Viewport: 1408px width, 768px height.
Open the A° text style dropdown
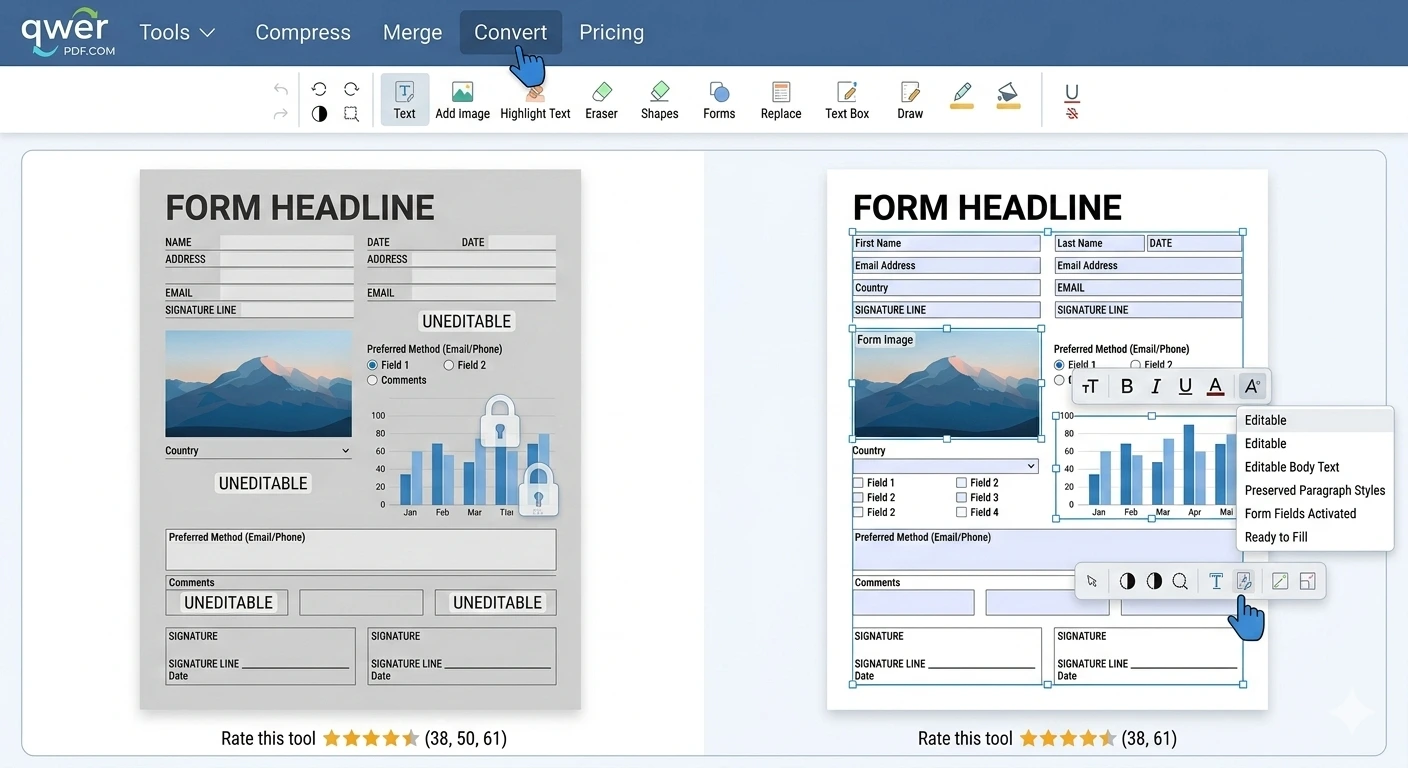(x=1251, y=386)
